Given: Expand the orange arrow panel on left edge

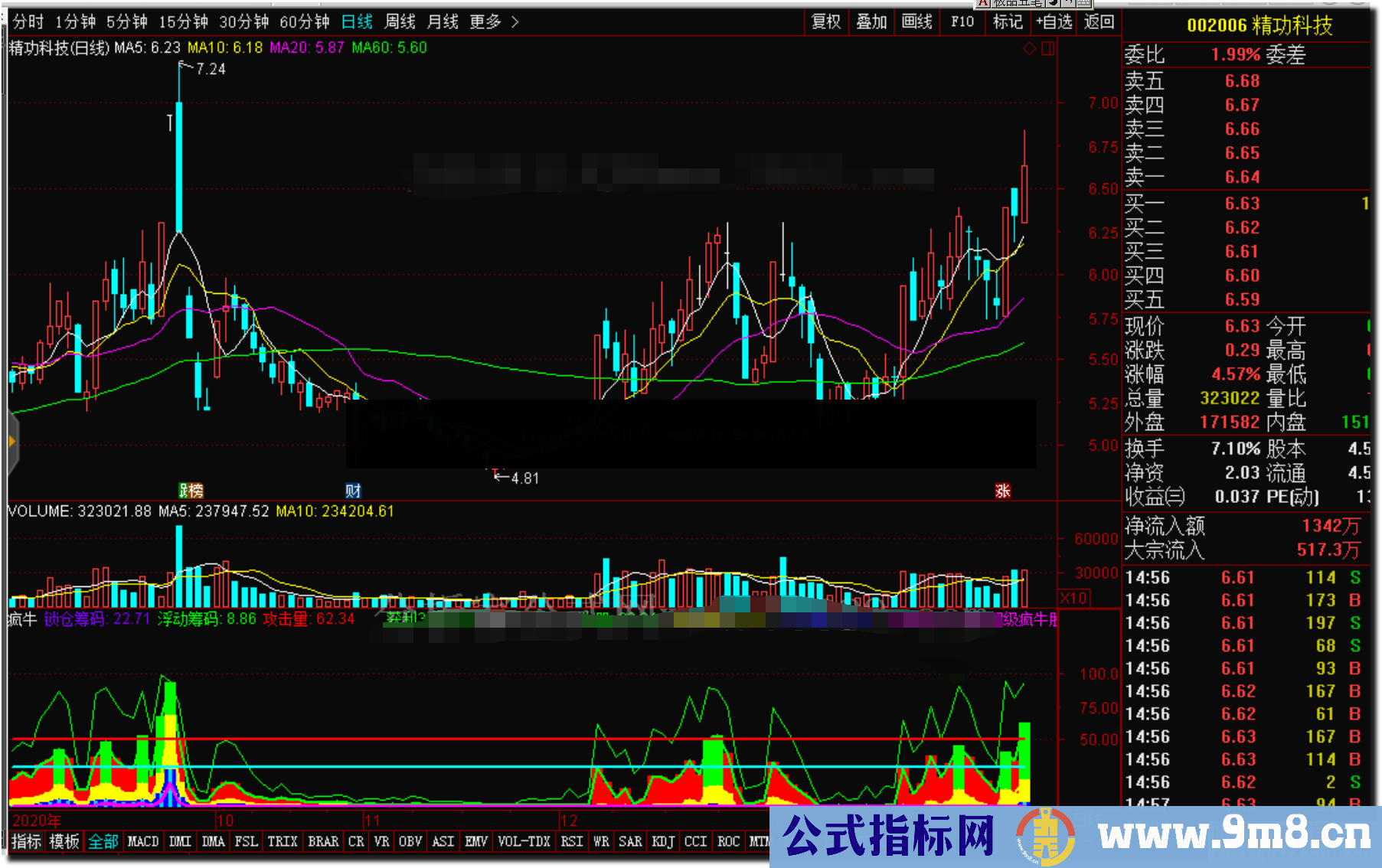Looking at the screenshot, I should click(11, 440).
